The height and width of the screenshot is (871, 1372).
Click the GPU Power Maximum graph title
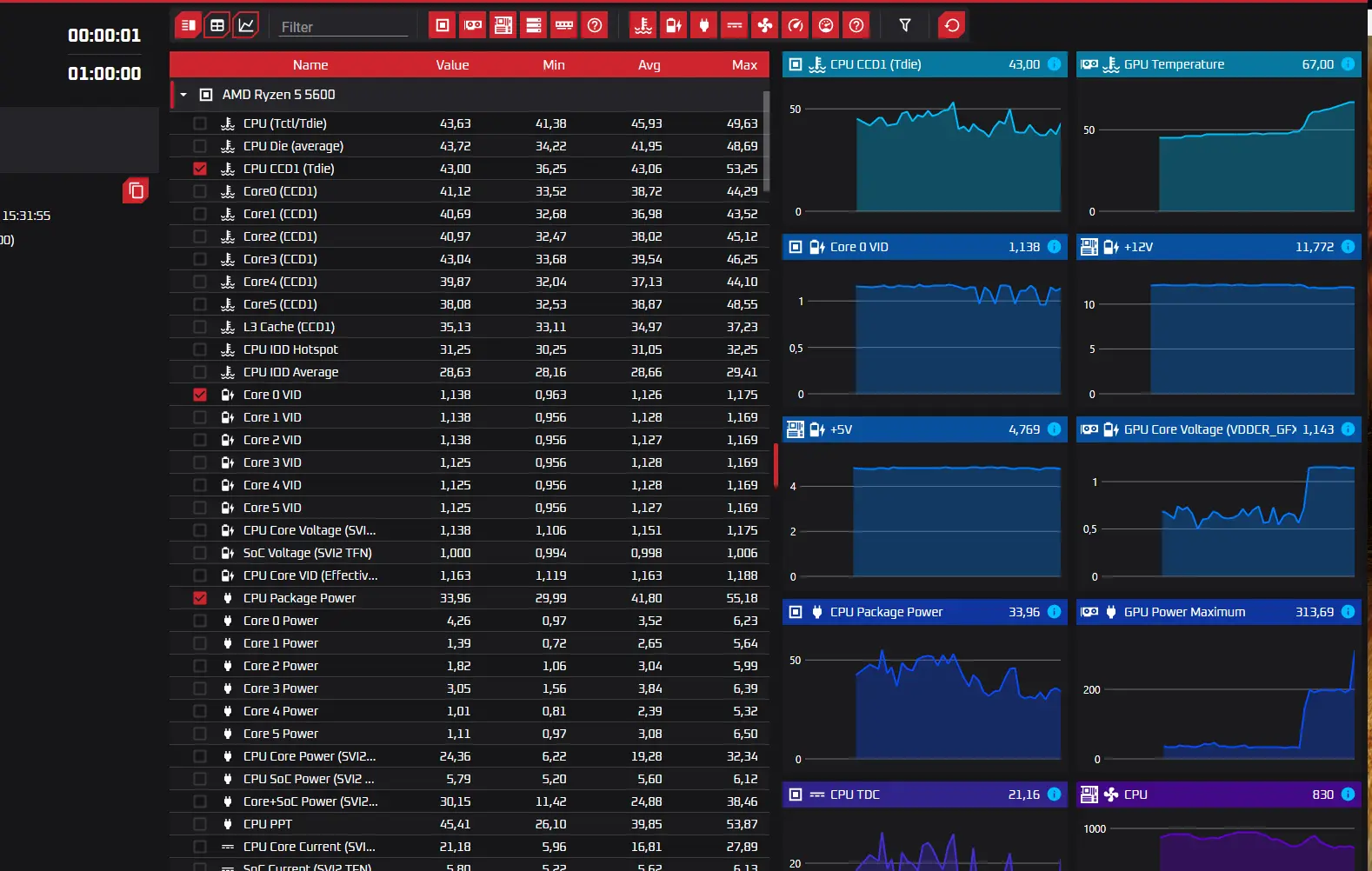[x=1184, y=612]
